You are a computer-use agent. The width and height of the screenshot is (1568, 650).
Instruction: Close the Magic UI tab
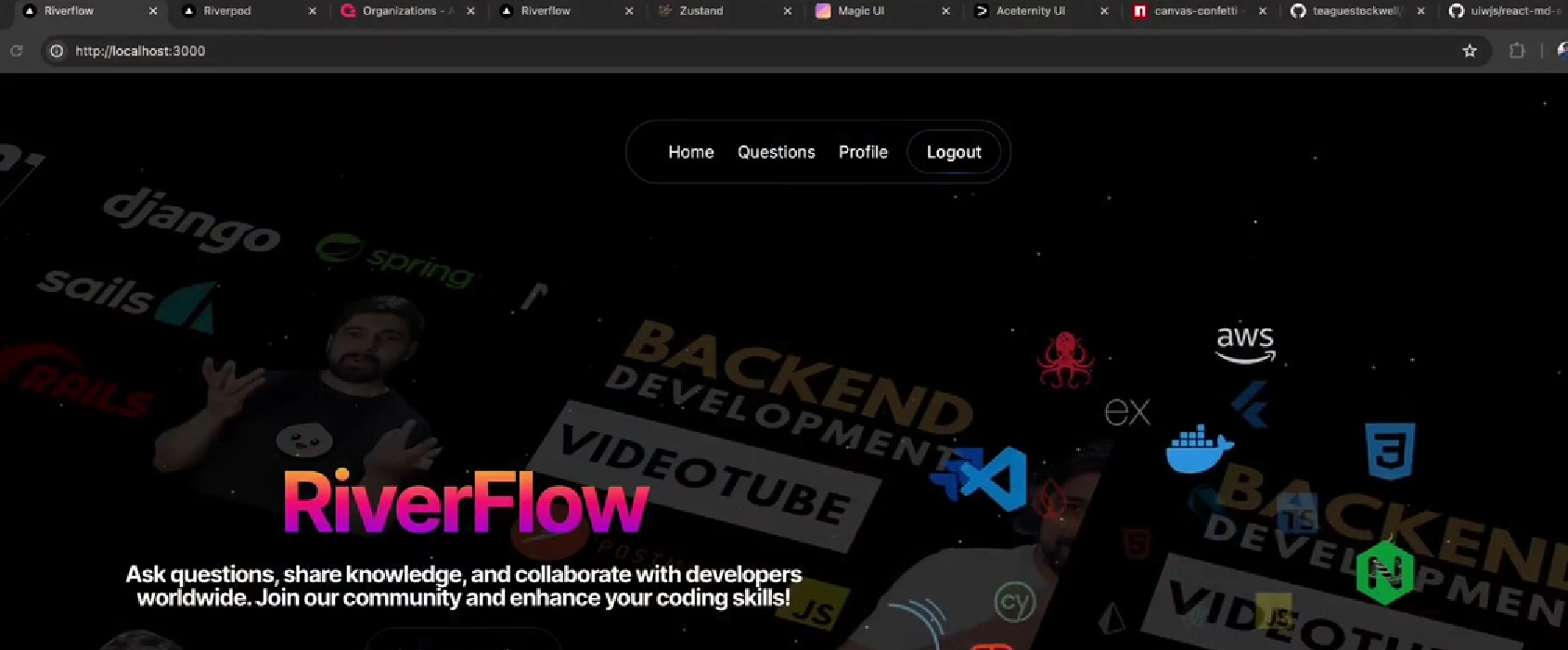[x=945, y=11]
